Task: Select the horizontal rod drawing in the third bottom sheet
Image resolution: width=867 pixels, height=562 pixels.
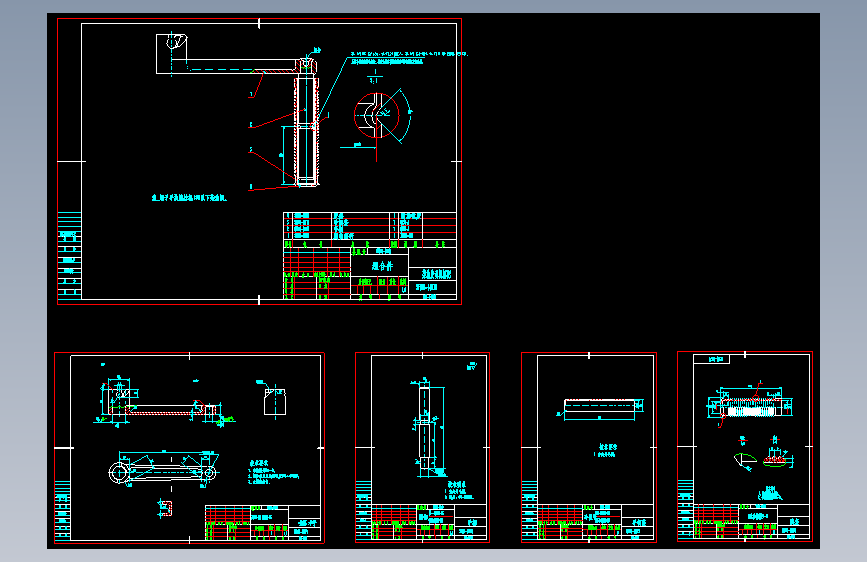Action: (x=600, y=407)
